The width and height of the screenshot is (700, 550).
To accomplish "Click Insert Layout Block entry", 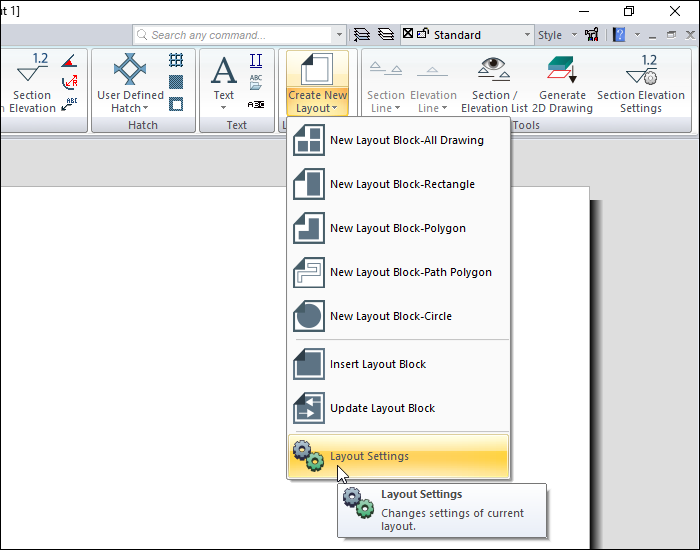I will (378, 365).
